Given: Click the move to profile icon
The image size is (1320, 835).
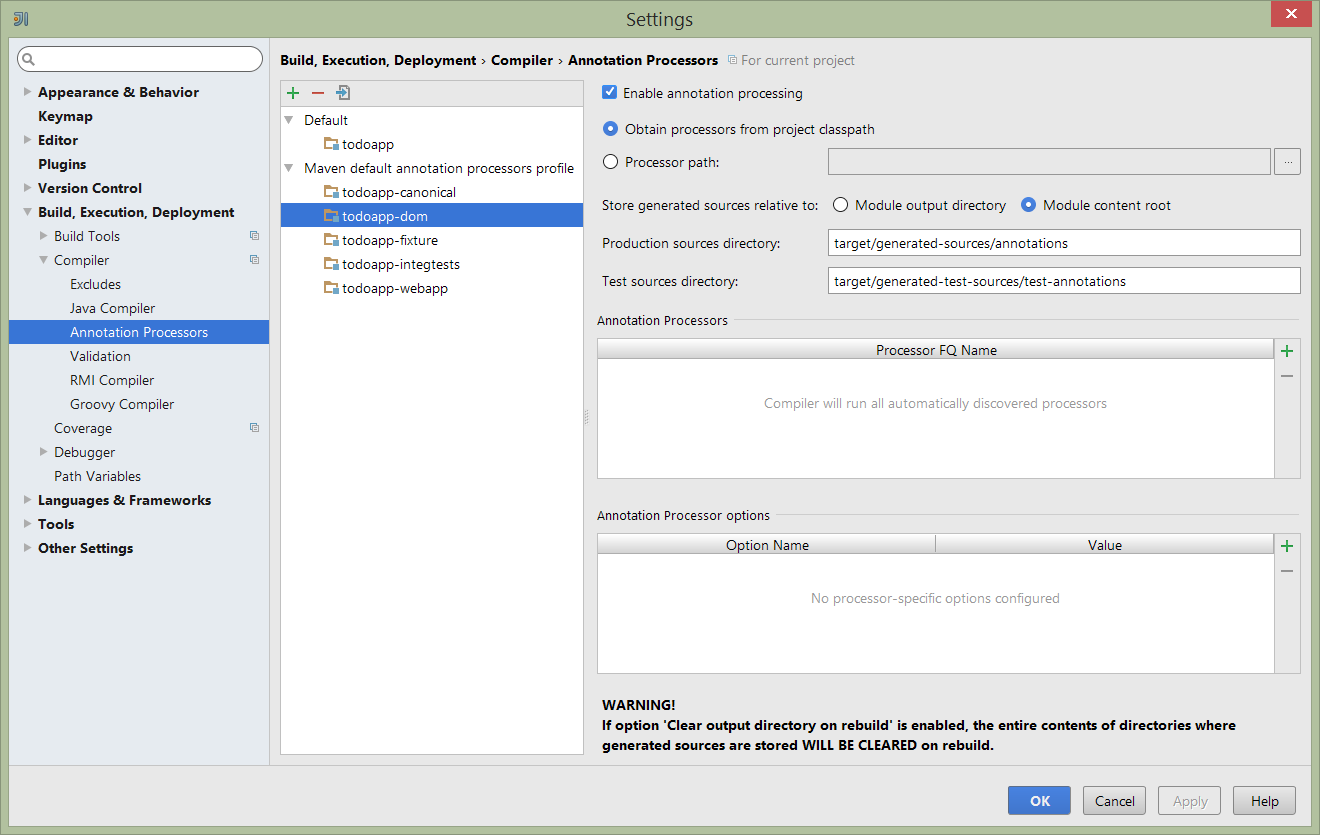Looking at the screenshot, I should pyautogui.click(x=343, y=93).
